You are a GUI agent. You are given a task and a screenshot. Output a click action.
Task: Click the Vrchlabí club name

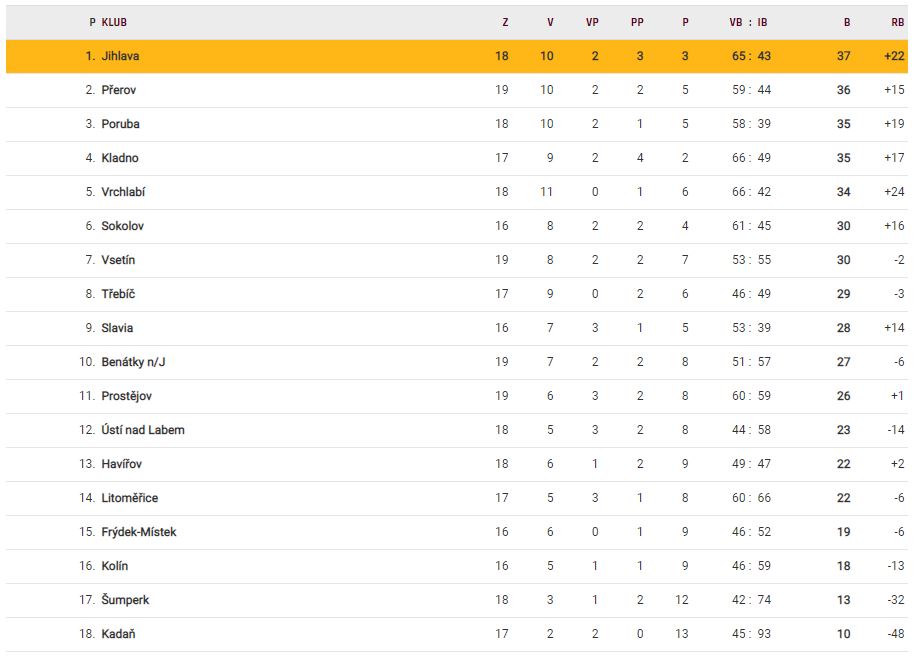pos(123,192)
